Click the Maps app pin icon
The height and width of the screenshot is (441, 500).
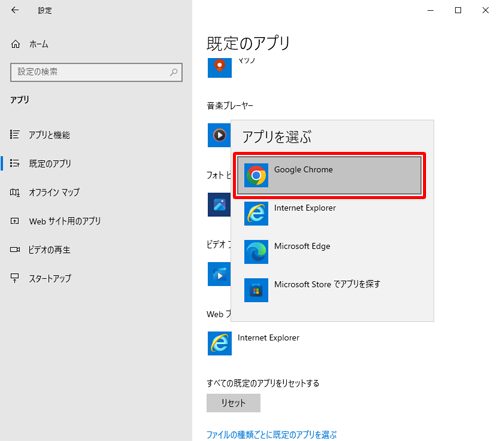click(x=219, y=68)
